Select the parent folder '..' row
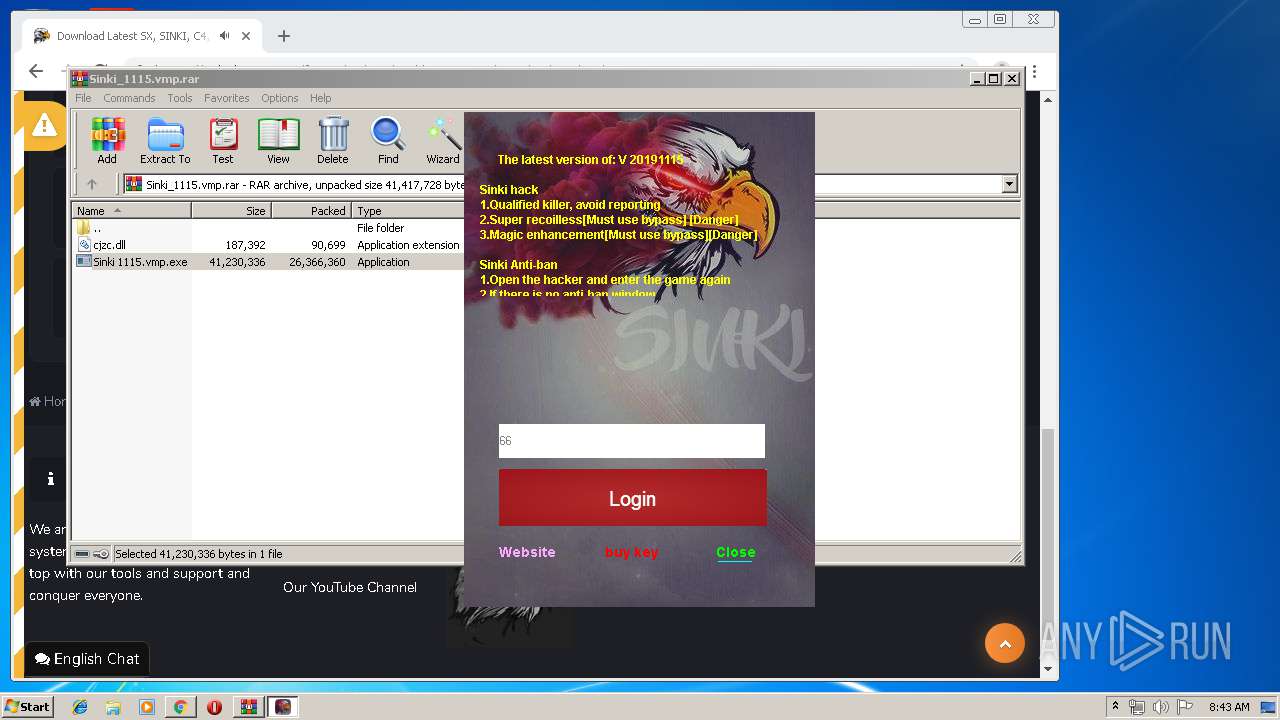 (269, 228)
